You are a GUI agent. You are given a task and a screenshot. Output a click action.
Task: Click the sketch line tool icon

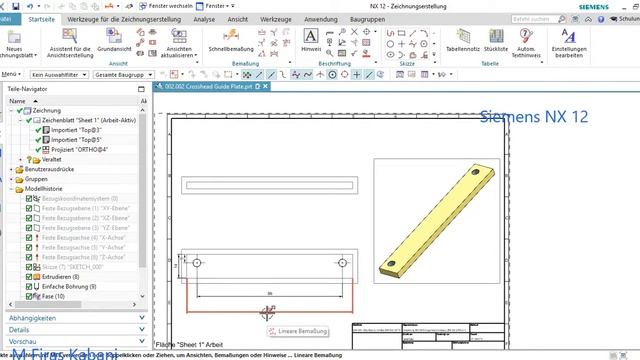(x=413, y=33)
